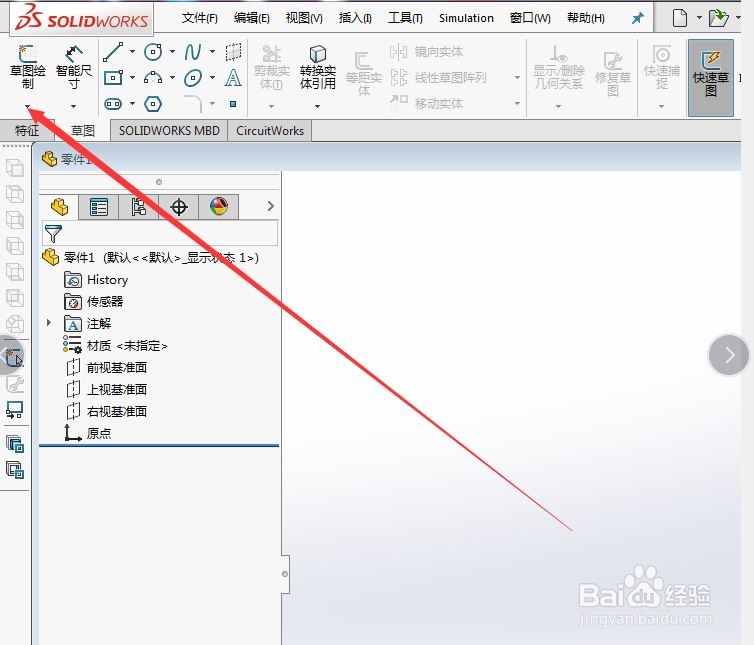Select the 智能尺寸 smart dimension tool
This screenshot has height=645, width=754.
coord(73,67)
